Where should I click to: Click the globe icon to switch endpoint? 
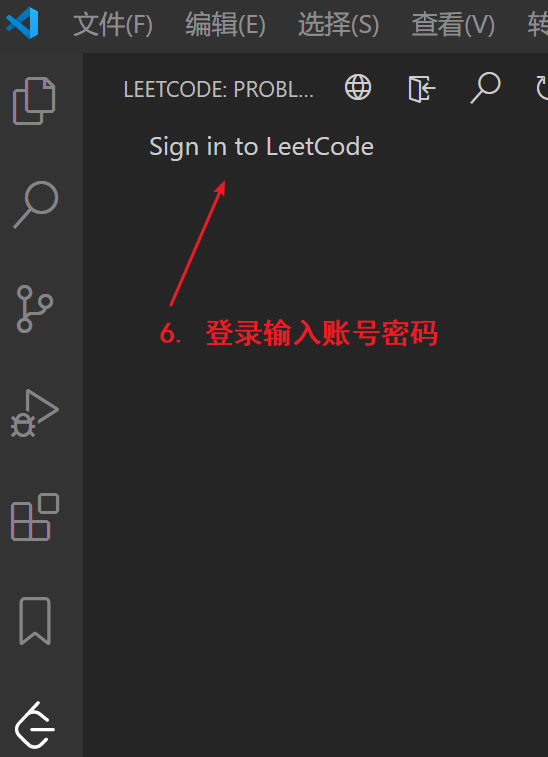358,87
